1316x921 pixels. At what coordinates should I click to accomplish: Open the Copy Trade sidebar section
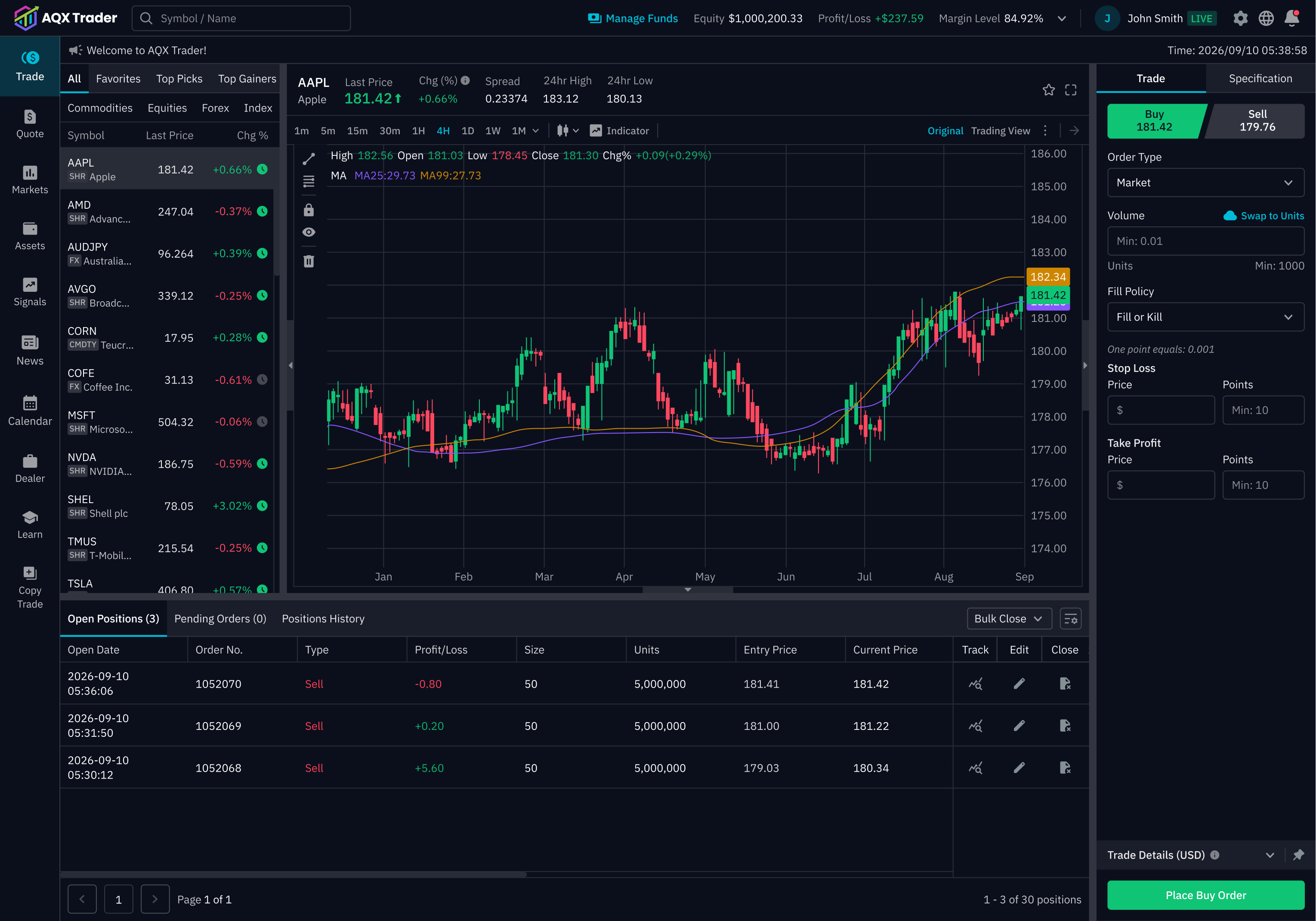pyautogui.click(x=30, y=587)
